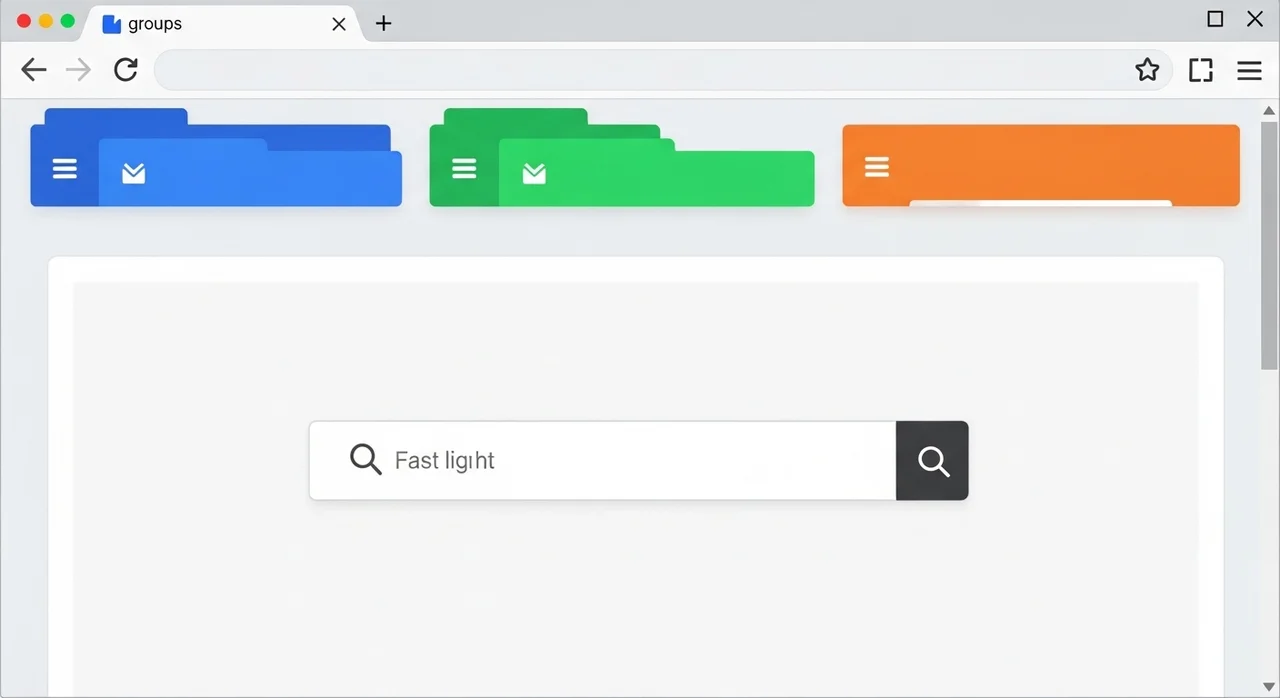This screenshot has height=698, width=1280.
Task: Click the bracket-shaped fullscreen icon in toolbar
Action: 1201,70
